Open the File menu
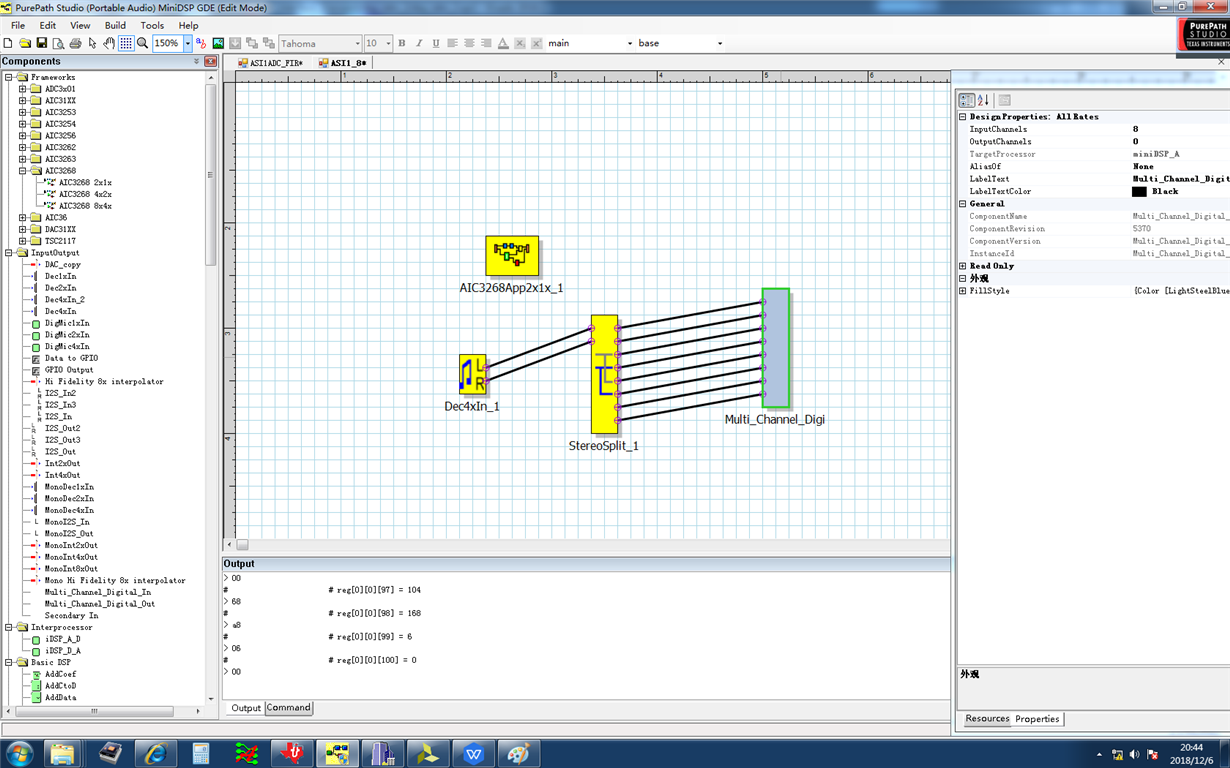1230x768 pixels. (18, 25)
